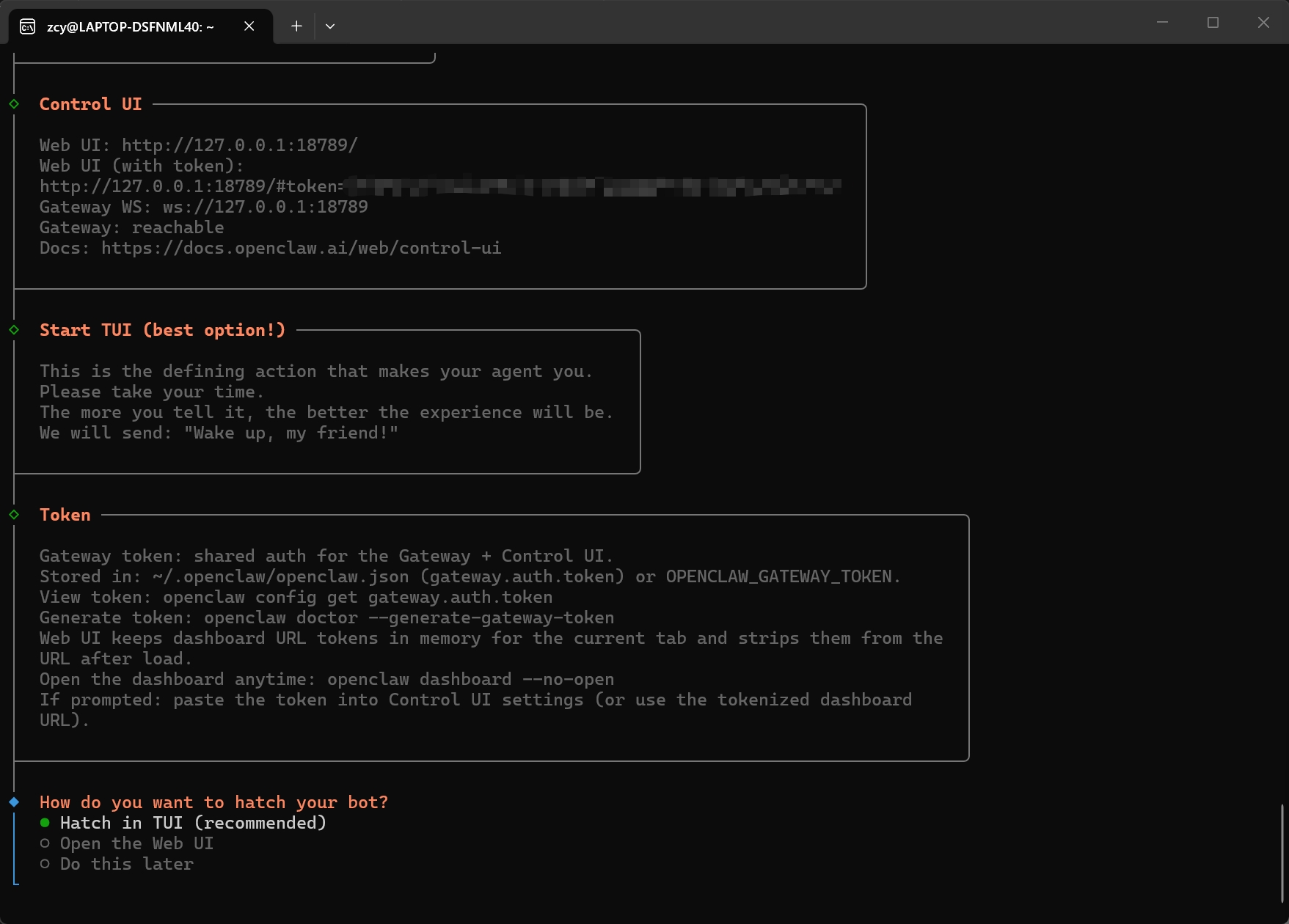Click the Start TUI (best option!) heading

(162, 330)
